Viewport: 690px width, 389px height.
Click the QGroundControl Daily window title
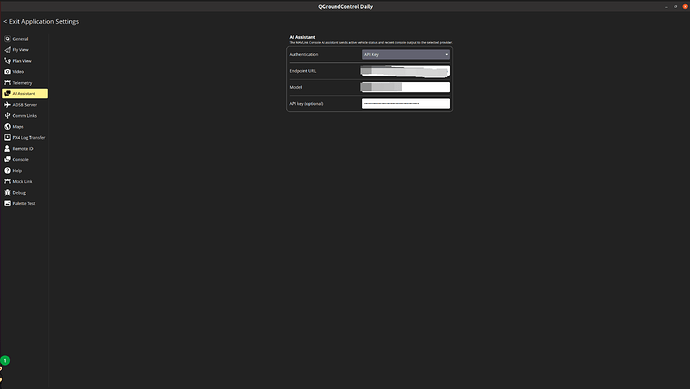(x=345, y=7)
